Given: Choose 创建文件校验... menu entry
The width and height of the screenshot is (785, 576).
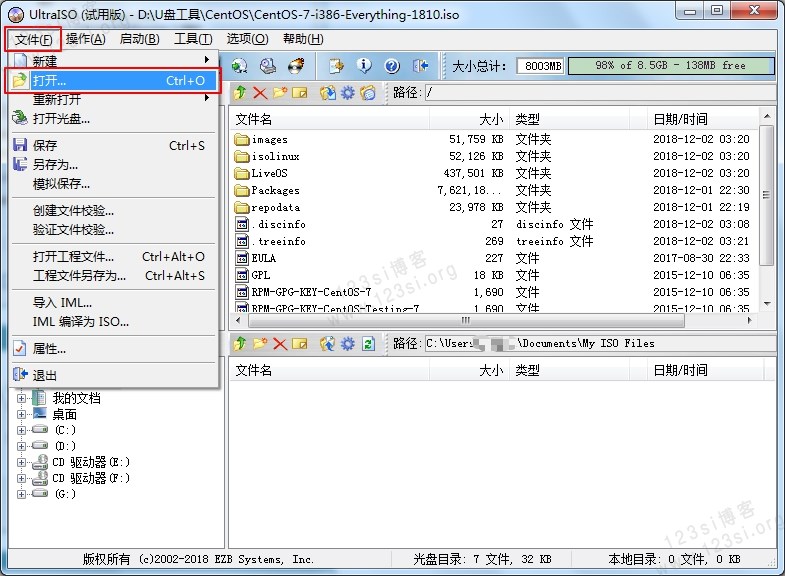Looking at the screenshot, I should click(x=114, y=211).
